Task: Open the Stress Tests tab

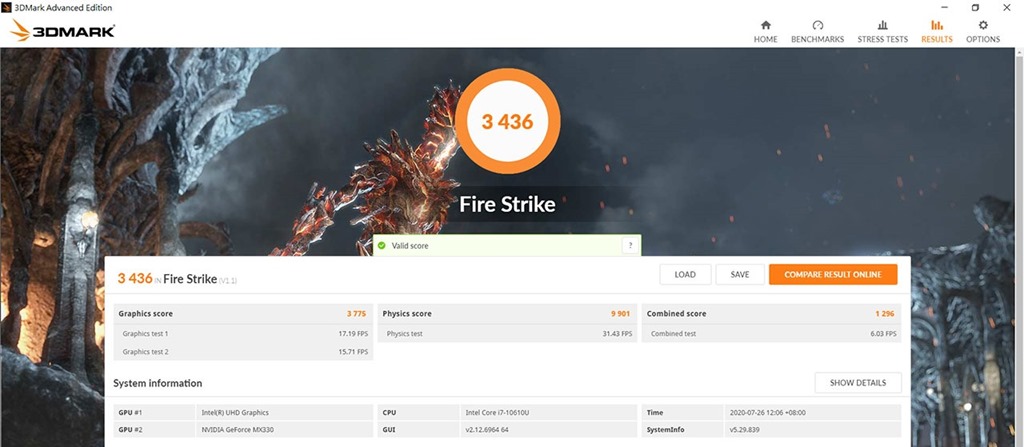Action: tap(882, 31)
